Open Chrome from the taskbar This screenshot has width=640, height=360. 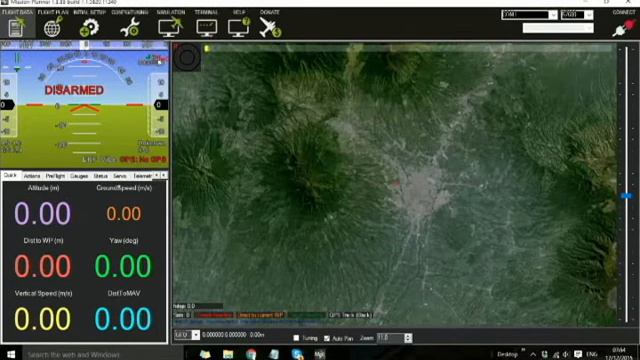pos(251,354)
